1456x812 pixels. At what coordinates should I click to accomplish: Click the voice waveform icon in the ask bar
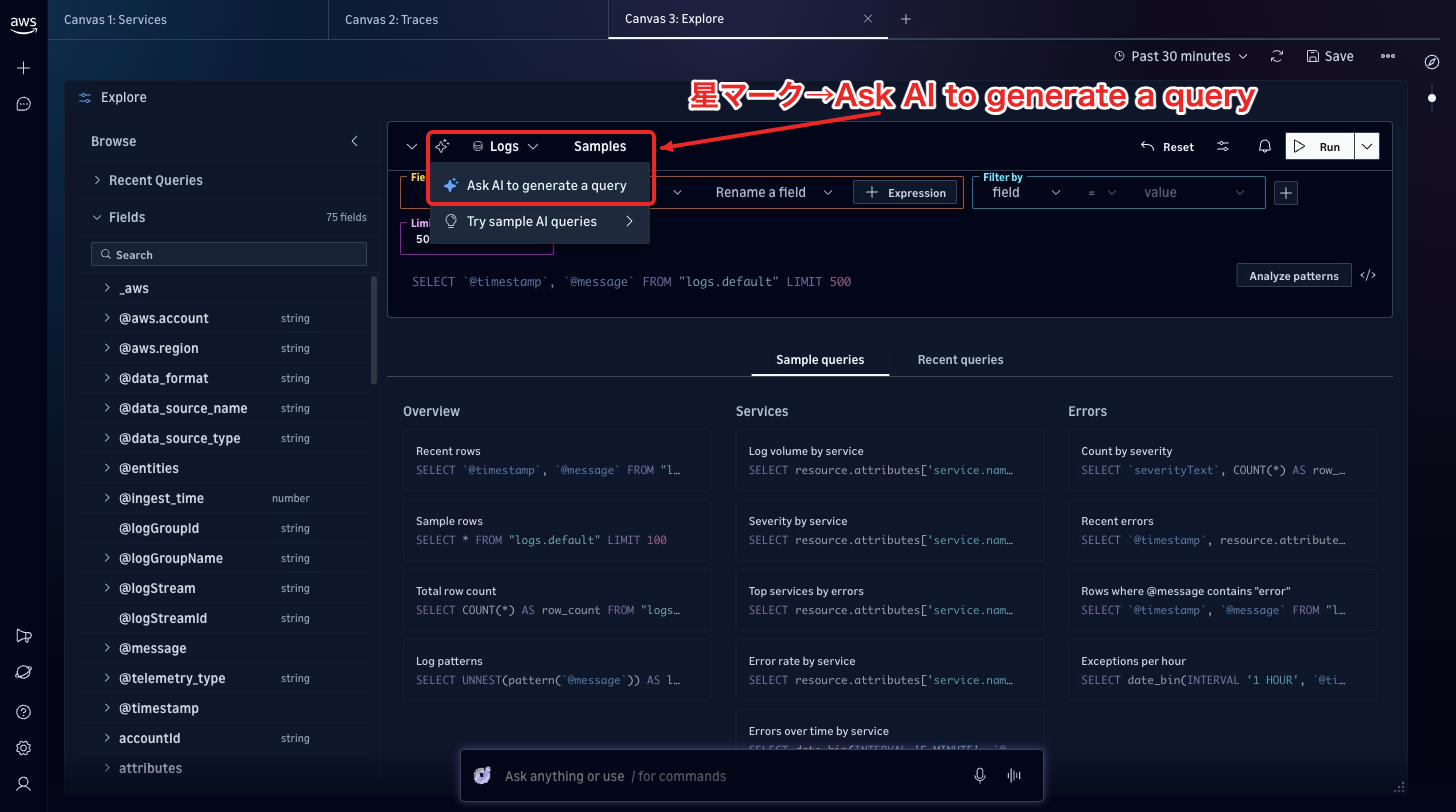[x=1014, y=776]
